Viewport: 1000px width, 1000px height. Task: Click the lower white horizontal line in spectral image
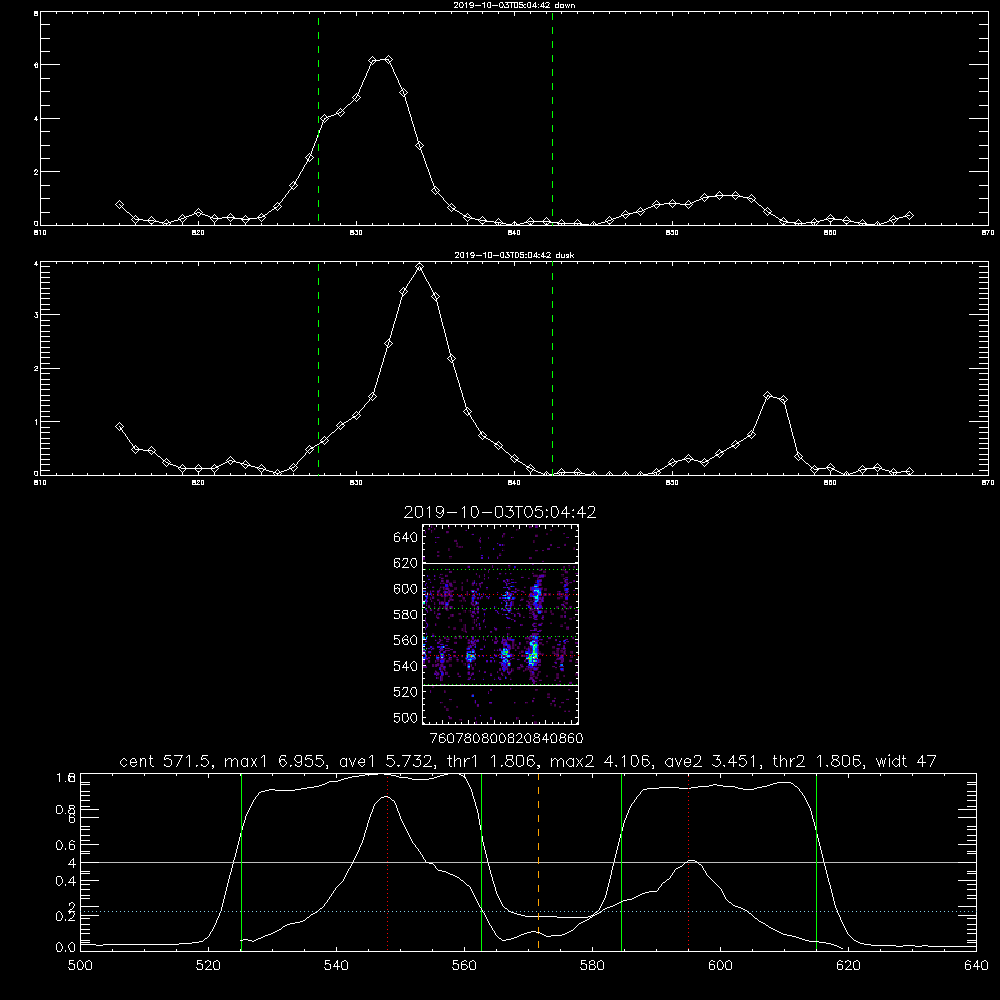[x=500, y=685]
